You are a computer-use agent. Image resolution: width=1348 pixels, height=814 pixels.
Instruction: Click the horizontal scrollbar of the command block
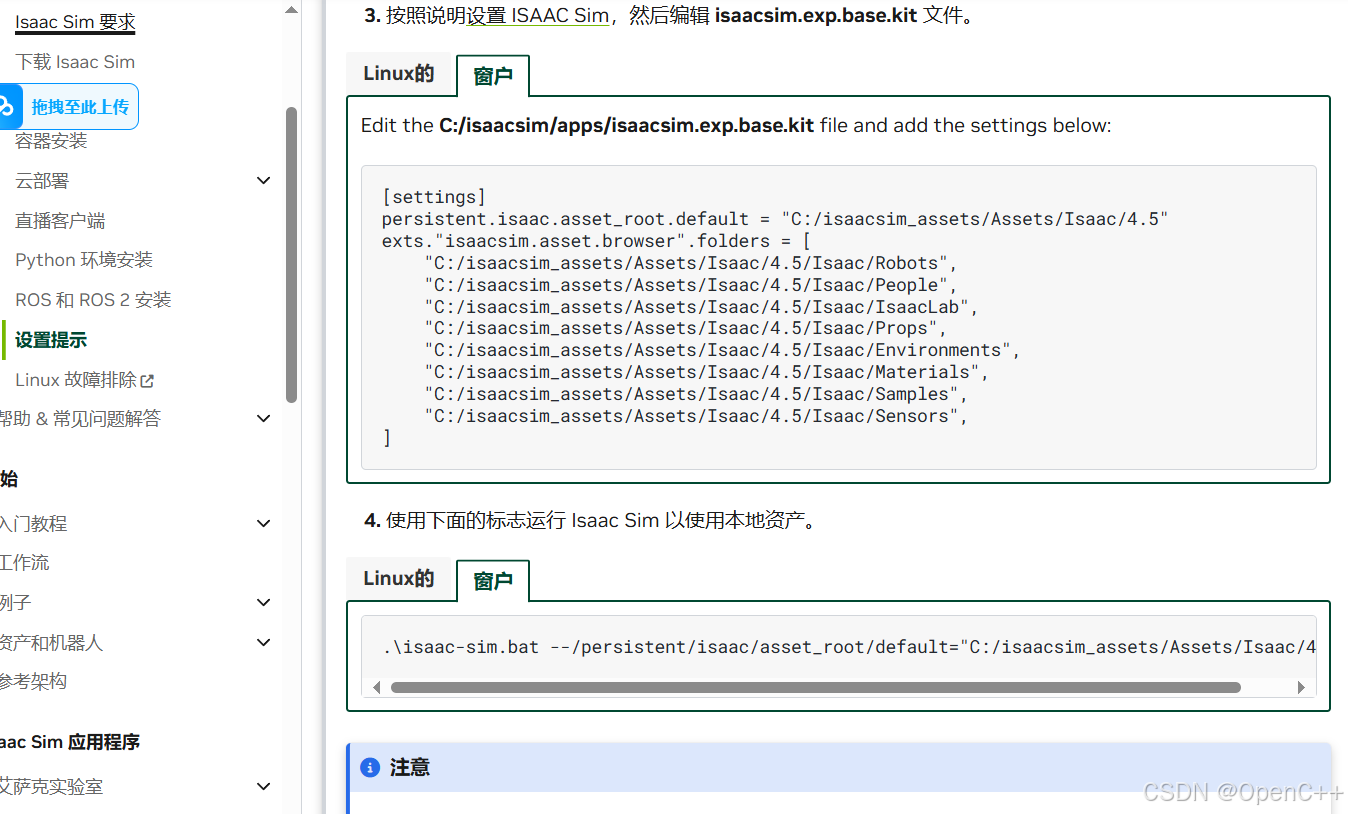tap(815, 687)
